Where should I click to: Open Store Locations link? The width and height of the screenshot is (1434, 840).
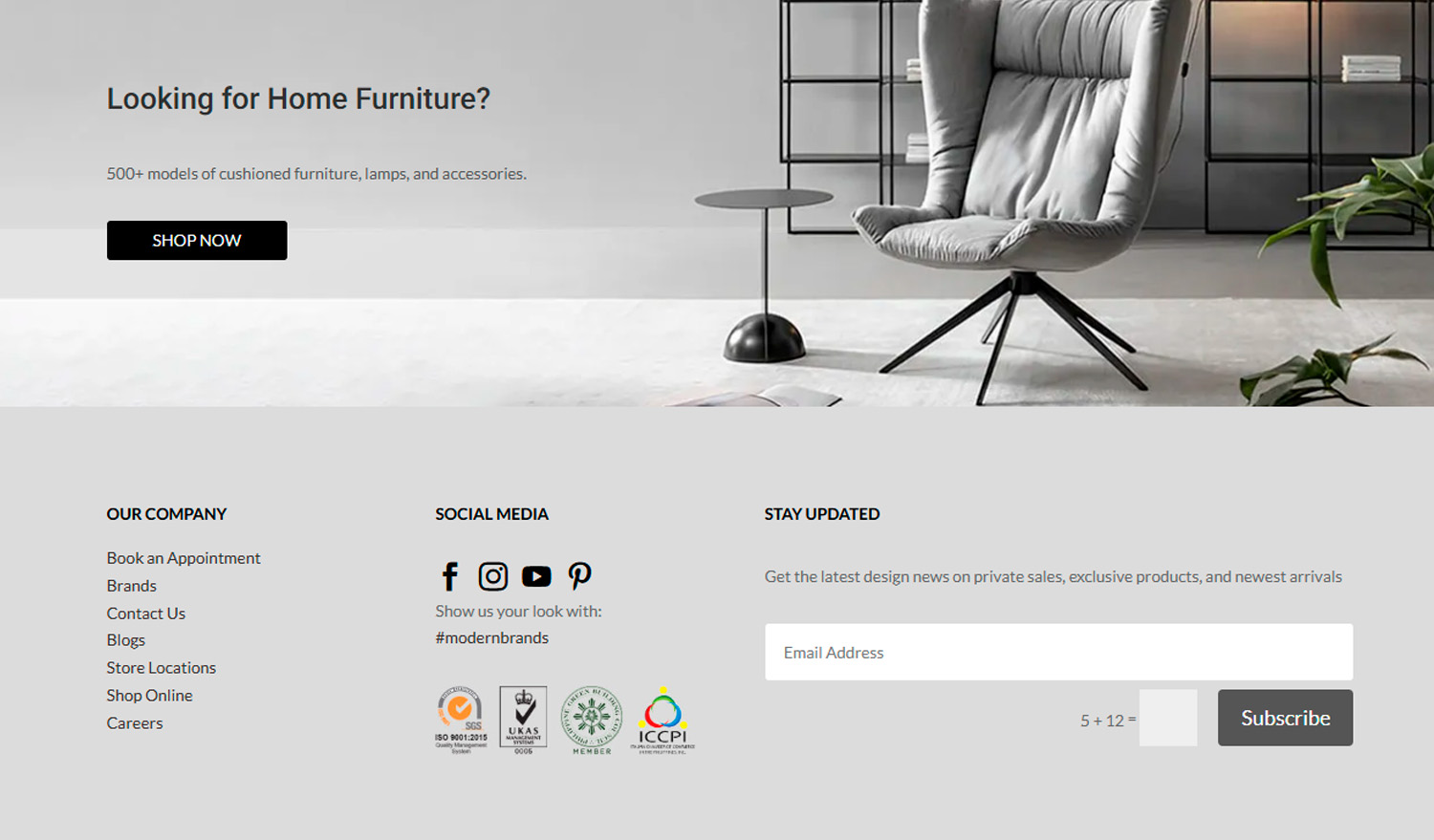click(162, 668)
